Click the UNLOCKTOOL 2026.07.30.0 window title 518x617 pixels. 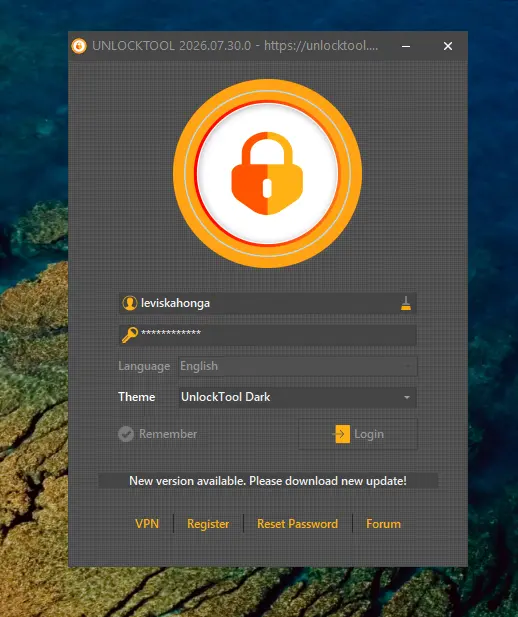pos(235,46)
